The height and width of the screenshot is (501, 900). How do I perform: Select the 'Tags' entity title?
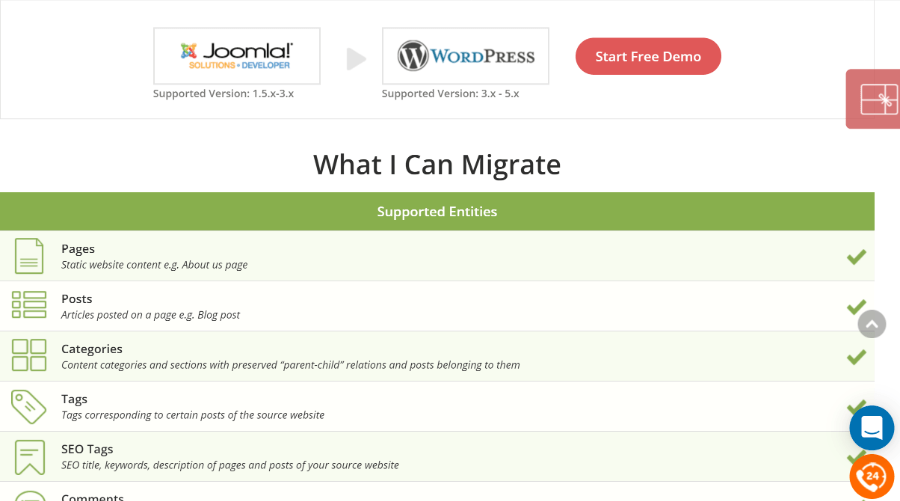75,399
